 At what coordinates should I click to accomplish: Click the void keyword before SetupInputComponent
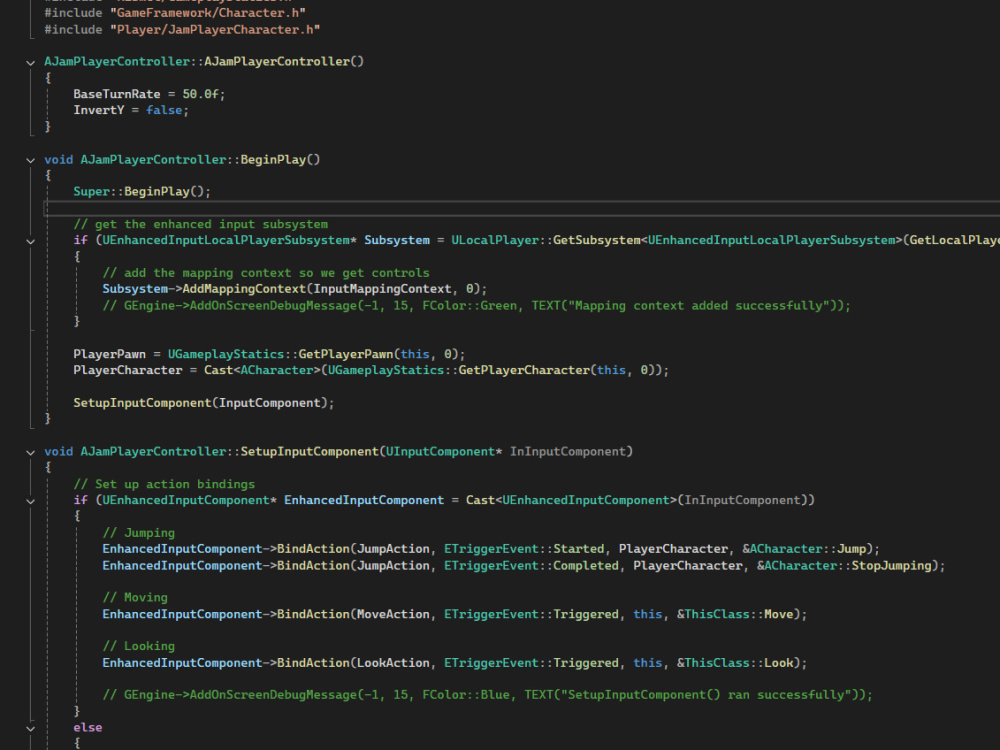click(58, 452)
